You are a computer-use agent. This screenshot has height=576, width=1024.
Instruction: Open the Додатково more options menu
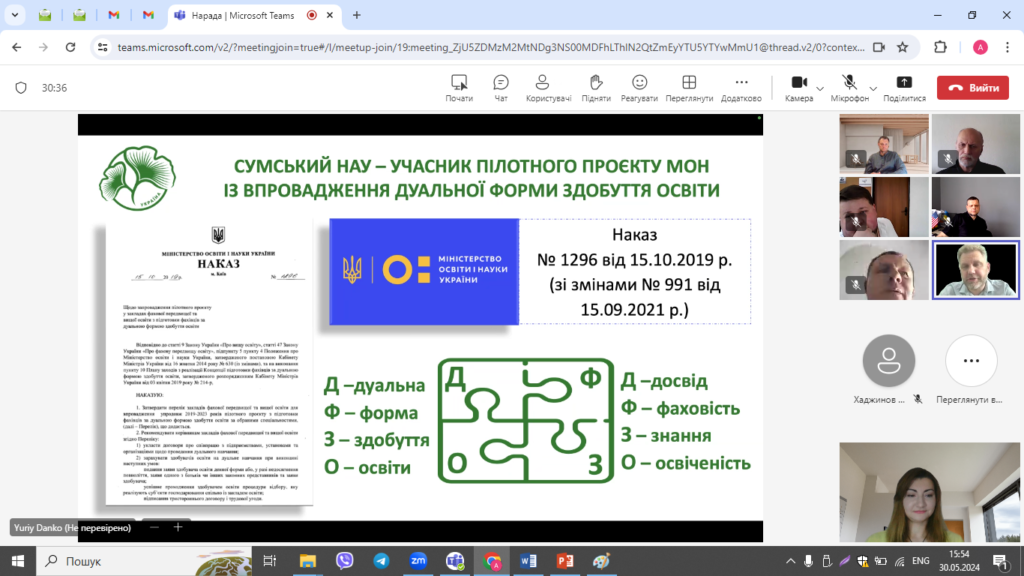coord(741,87)
